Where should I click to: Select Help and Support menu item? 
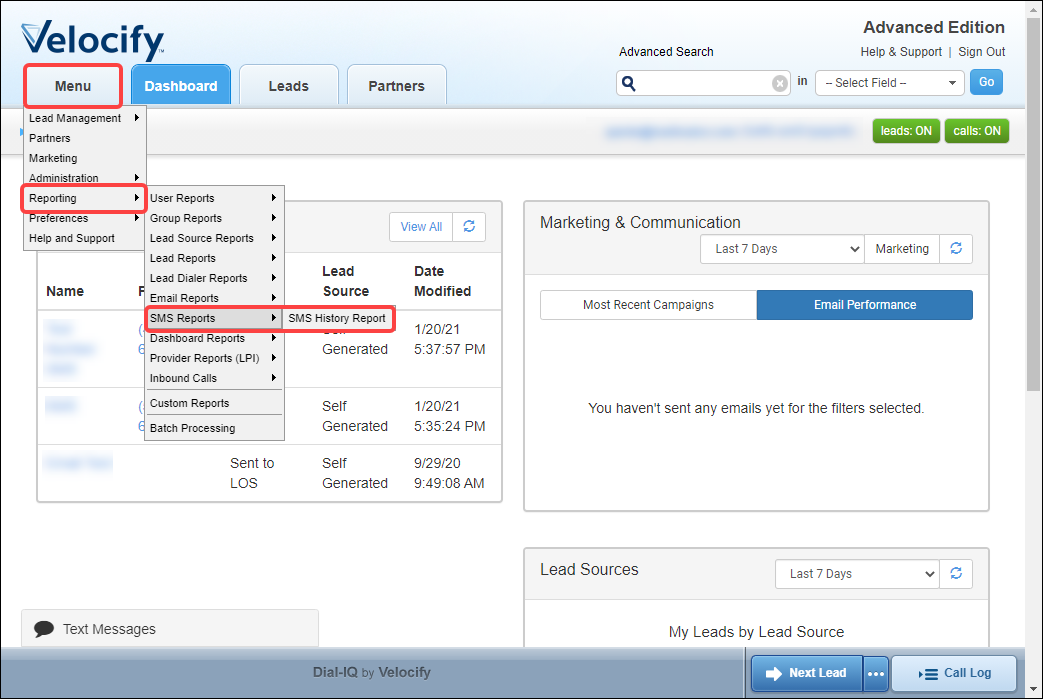point(84,238)
